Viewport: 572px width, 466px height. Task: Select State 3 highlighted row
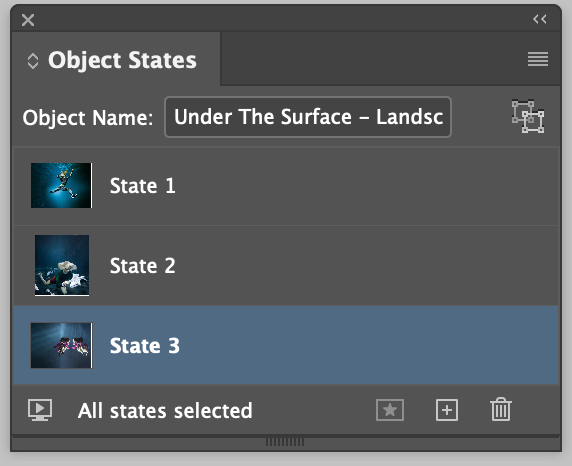(286, 345)
